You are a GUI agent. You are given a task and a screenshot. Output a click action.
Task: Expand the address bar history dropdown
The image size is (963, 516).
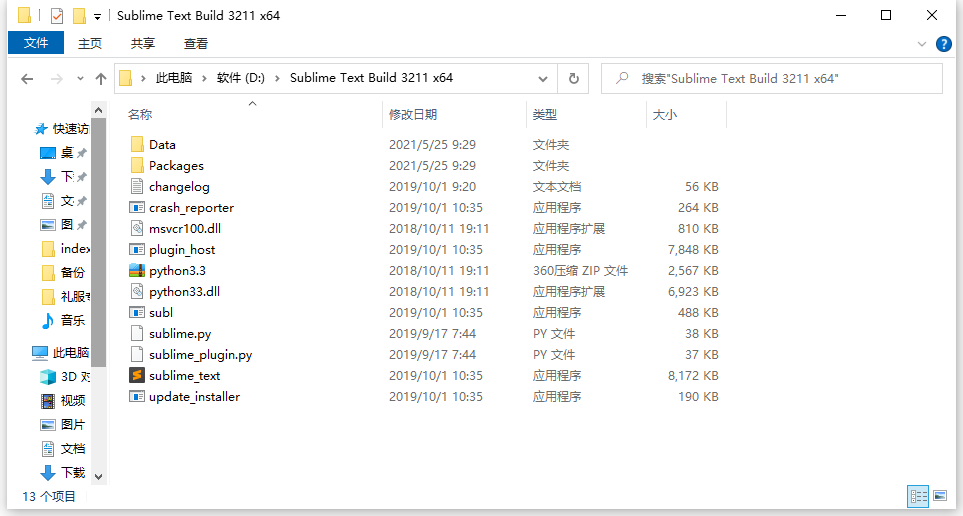543,78
